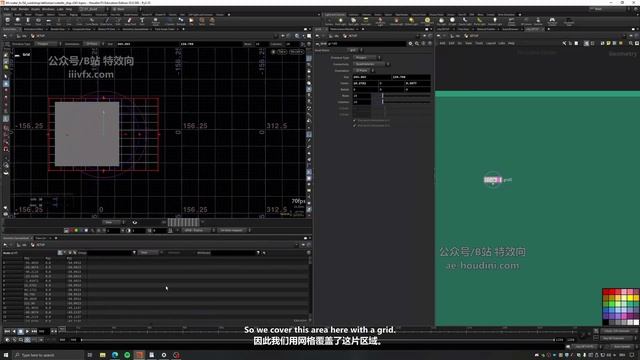Click the taskbar search box
Screen dimensions: 640x360
[48, 355]
